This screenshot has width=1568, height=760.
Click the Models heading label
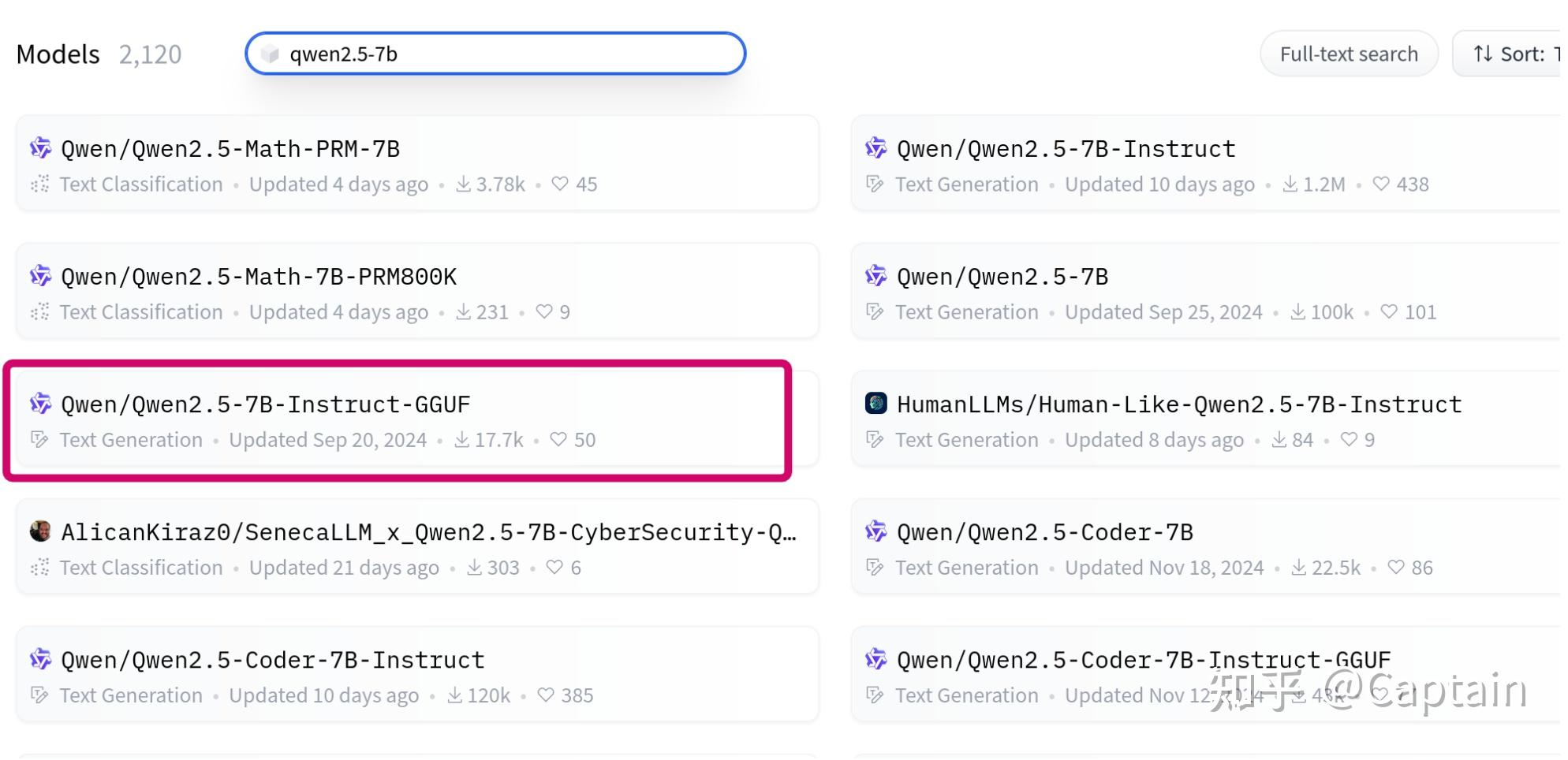pos(58,54)
